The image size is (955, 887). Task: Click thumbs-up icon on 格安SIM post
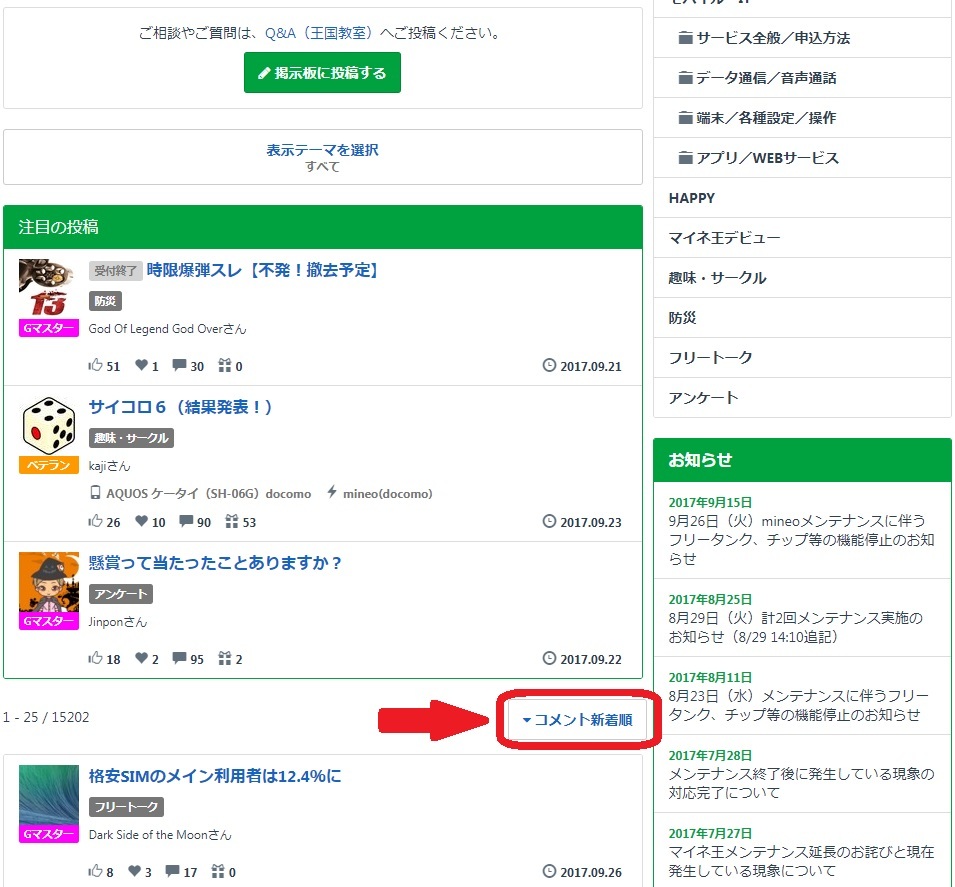point(96,872)
